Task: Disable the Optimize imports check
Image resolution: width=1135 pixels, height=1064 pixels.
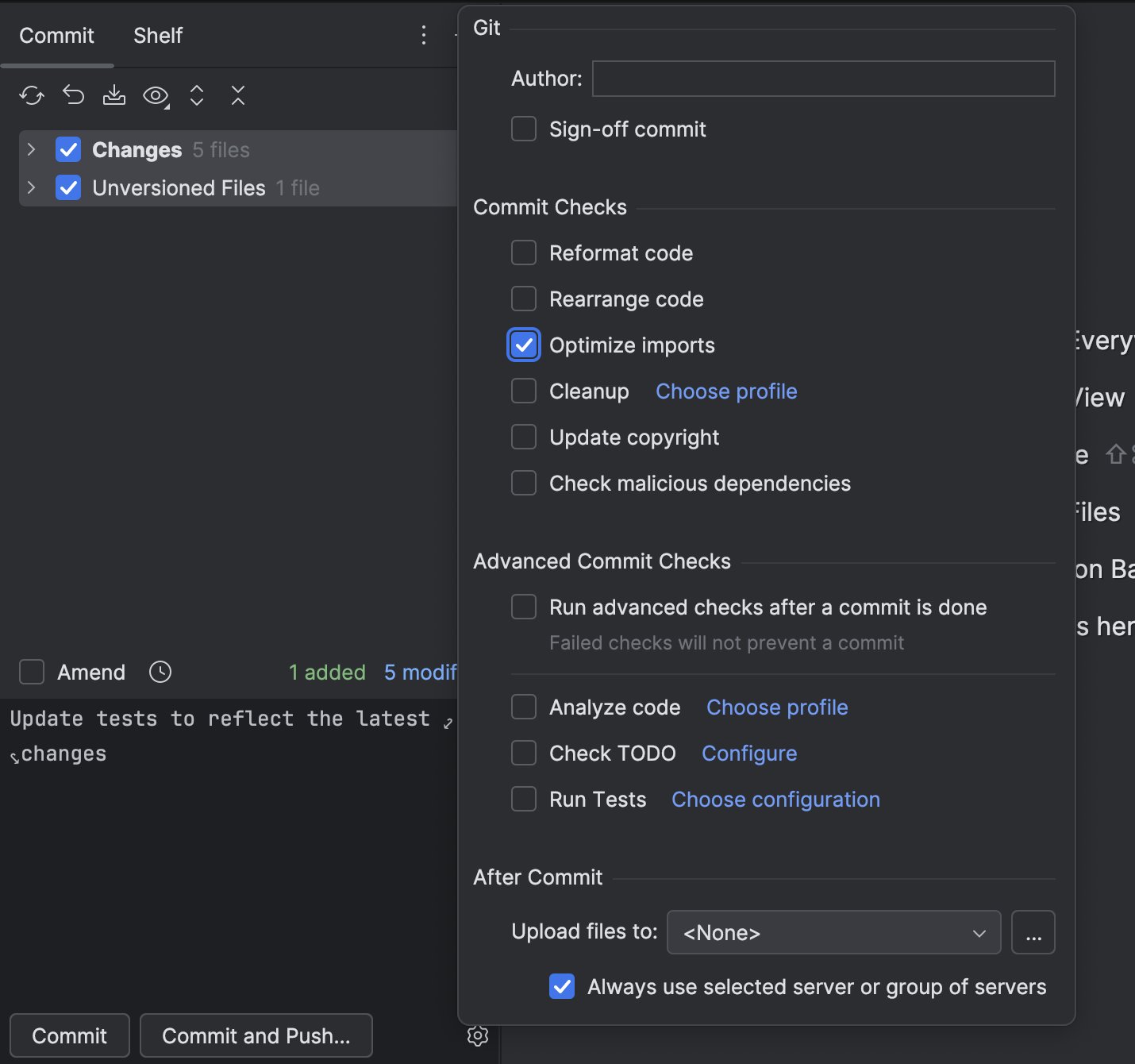Action: pyautogui.click(x=523, y=345)
